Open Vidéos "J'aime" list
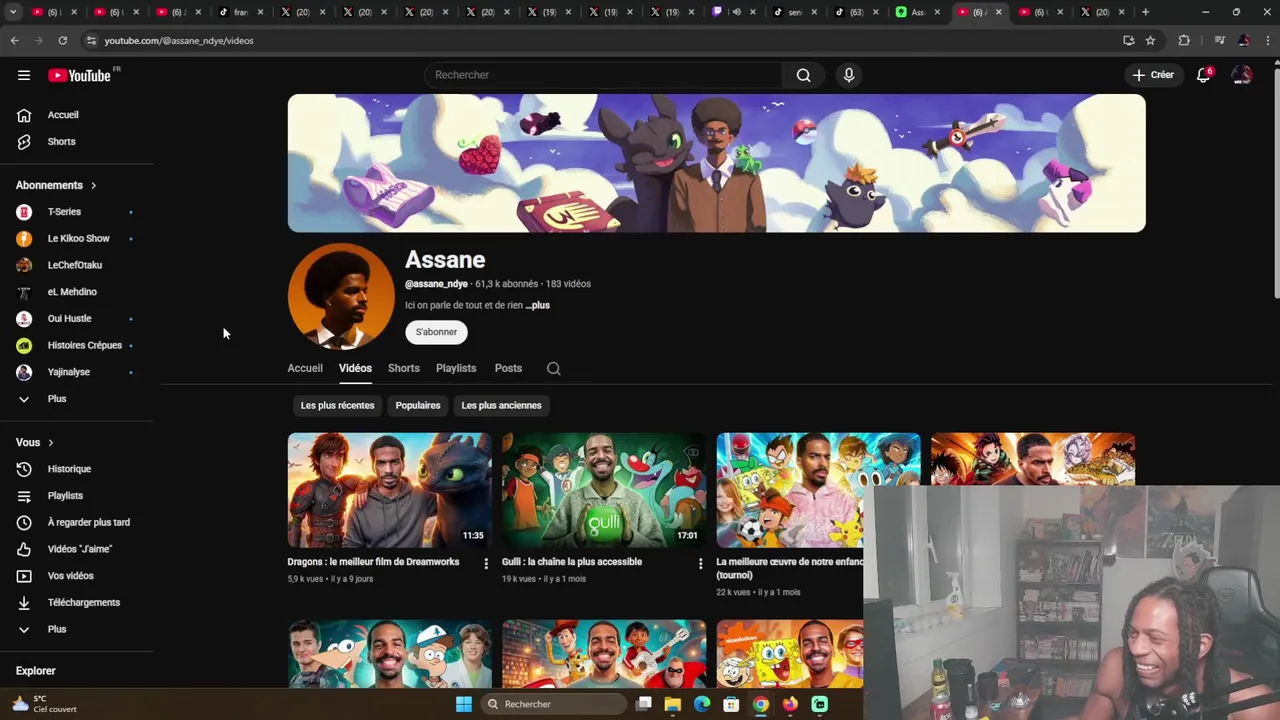1280x720 pixels. pyautogui.click(x=80, y=549)
